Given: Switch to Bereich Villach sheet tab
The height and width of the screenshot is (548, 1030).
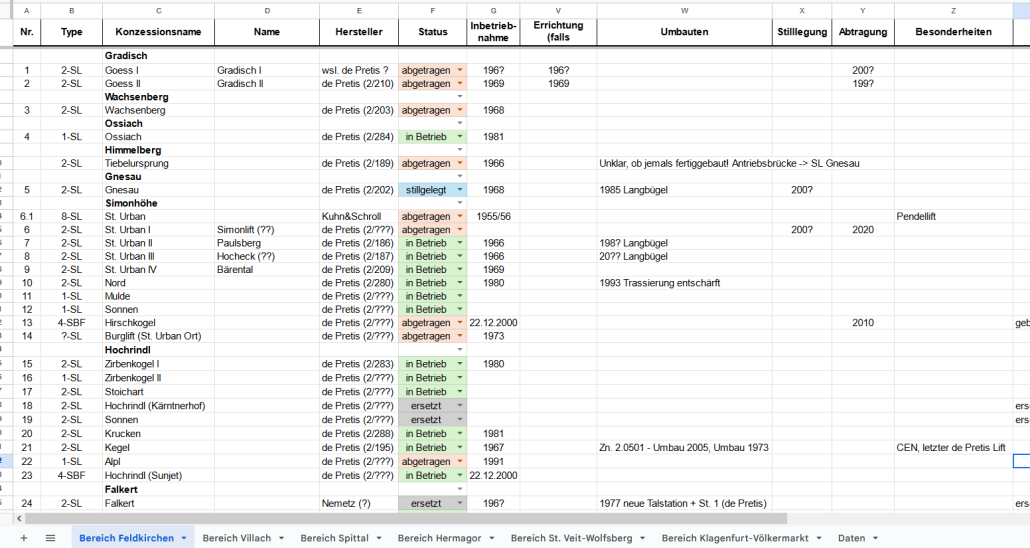Looking at the screenshot, I should pos(237,538).
